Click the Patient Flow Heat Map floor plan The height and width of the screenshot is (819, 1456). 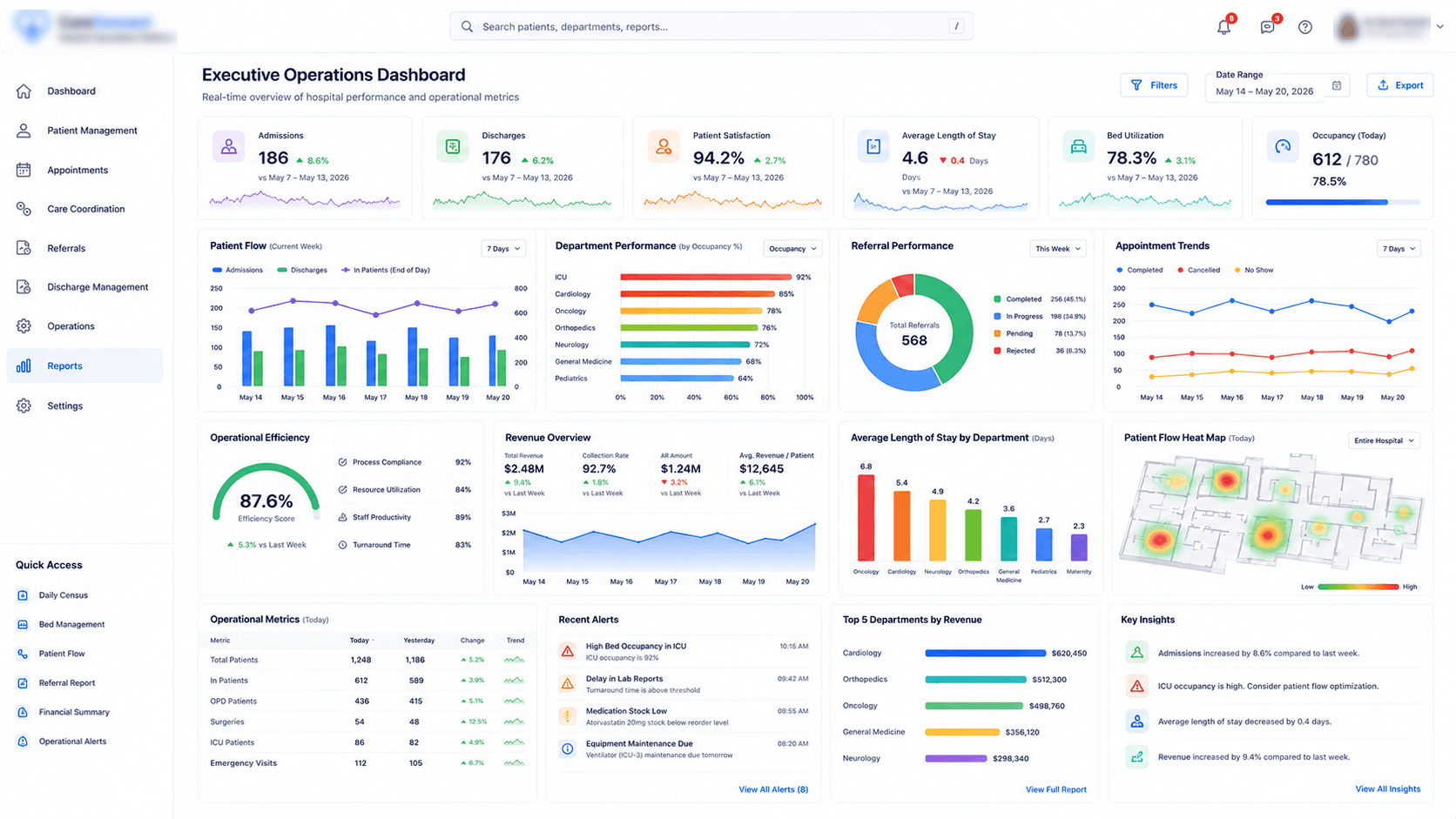[x=1271, y=513]
